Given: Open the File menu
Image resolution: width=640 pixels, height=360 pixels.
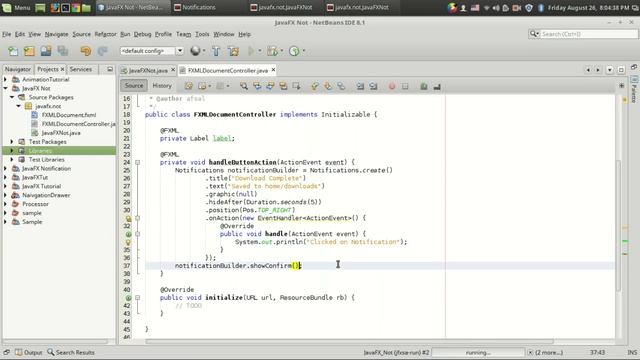Looking at the screenshot, I should click(7, 34).
